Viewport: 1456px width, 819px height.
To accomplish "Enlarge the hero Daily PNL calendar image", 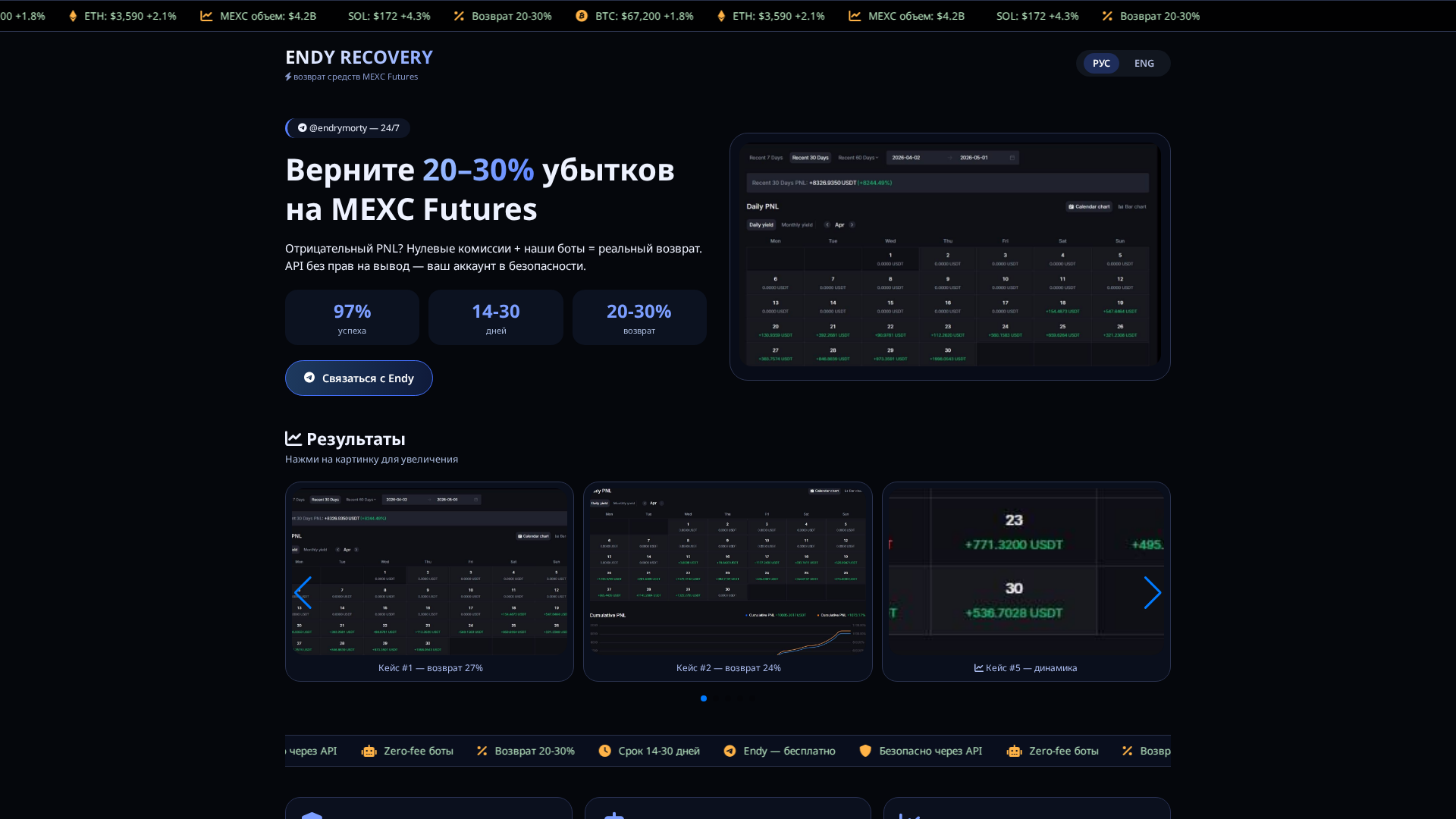I will 949,256.
